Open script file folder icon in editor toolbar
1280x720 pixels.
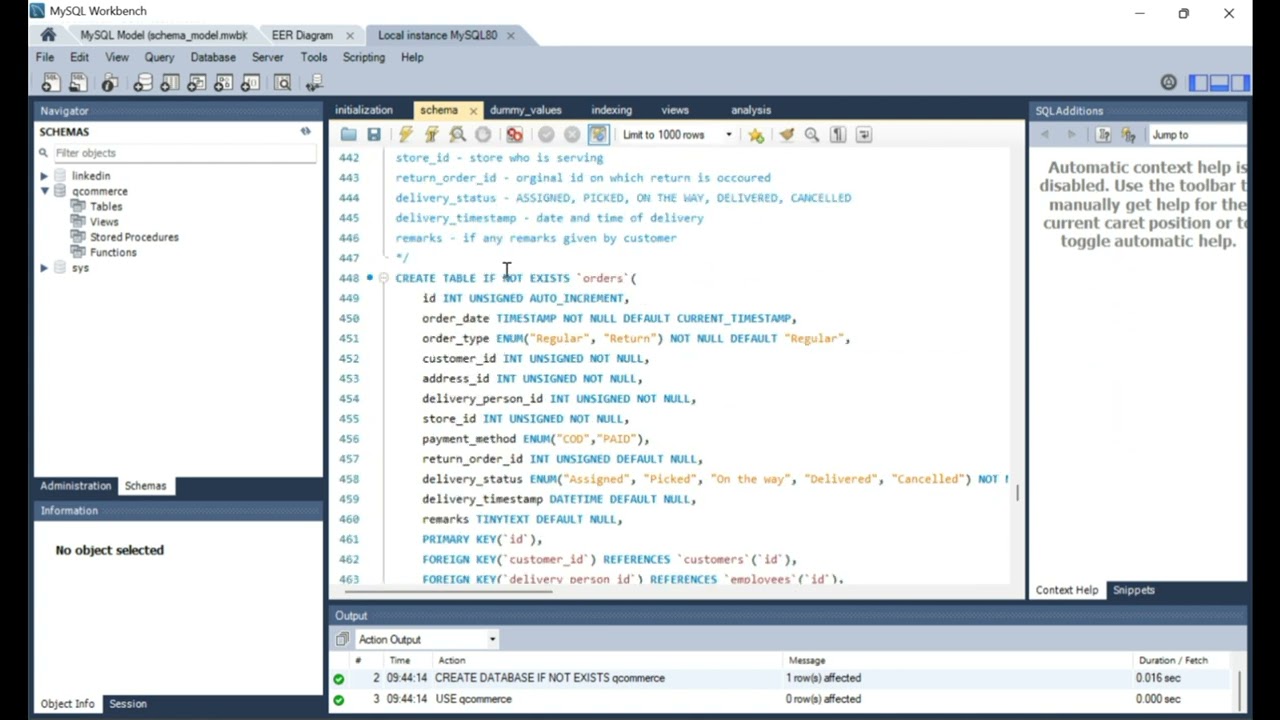(x=348, y=135)
